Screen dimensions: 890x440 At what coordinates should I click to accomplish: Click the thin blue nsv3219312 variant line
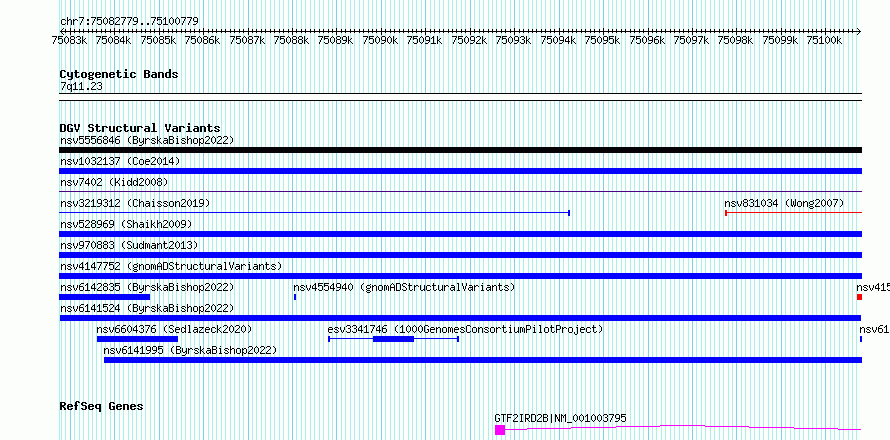(314, 213)
